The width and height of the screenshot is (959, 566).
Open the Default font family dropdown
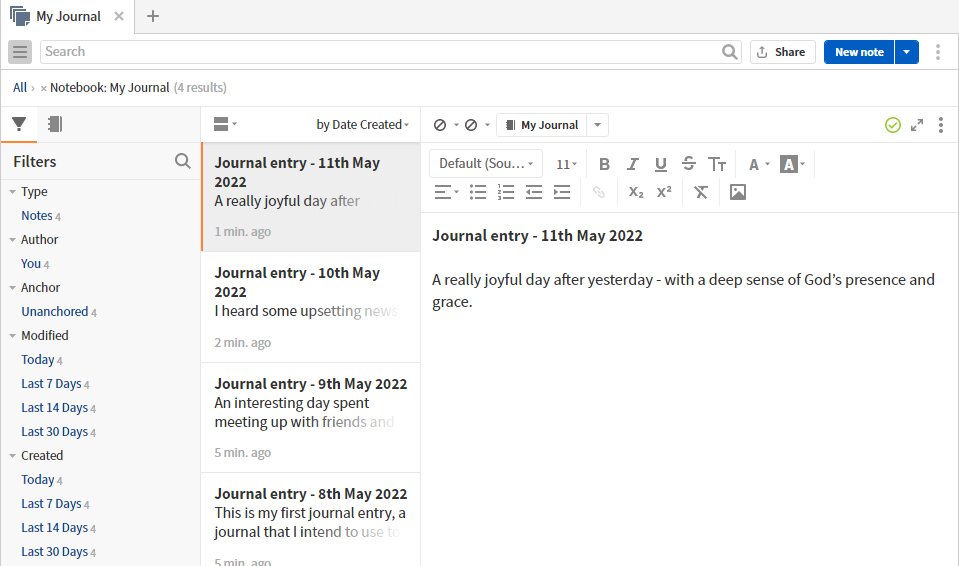pyautogui.click(x=486, y=163)
